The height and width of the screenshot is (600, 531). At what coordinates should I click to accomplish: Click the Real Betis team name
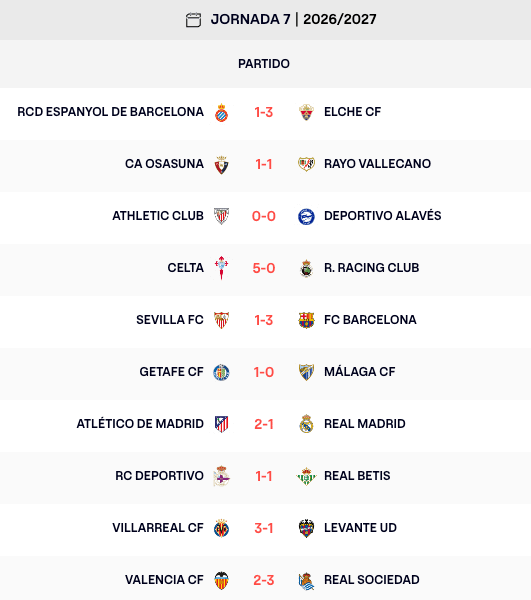point(357,476)
